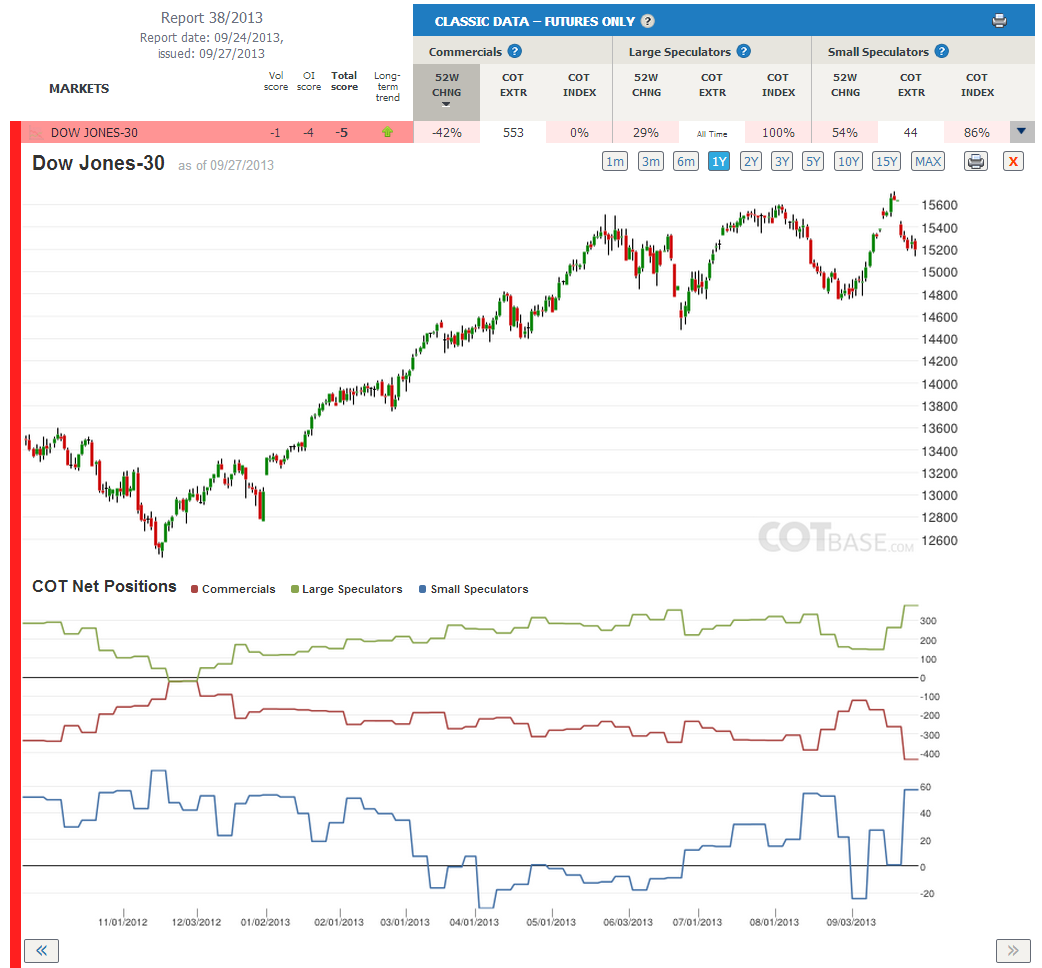This screenshot has height=968, width=1042.
Task: Switch chart to 6m range
Action: 686,161
